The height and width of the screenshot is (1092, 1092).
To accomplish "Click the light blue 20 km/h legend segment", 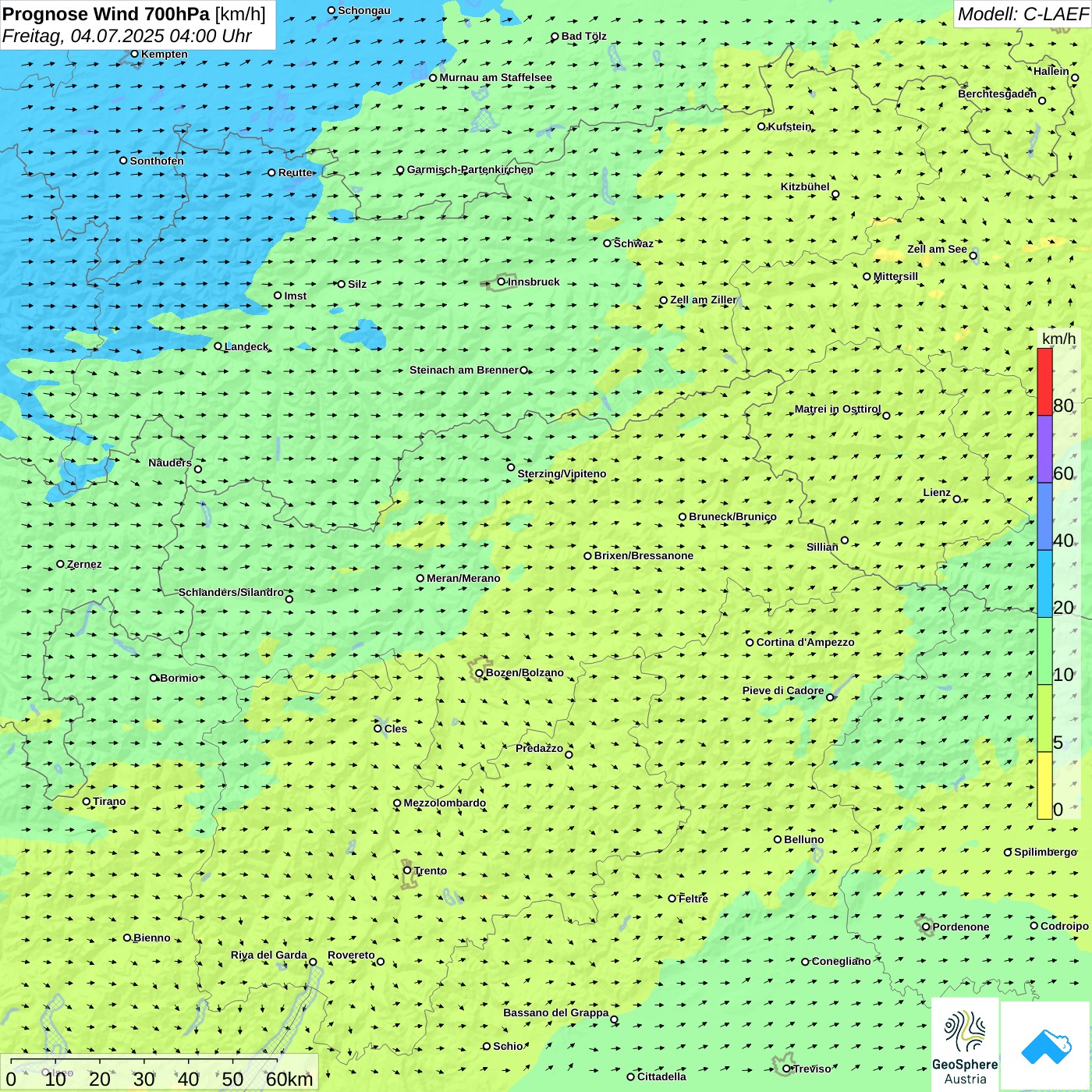I will tap(1044, 583).
